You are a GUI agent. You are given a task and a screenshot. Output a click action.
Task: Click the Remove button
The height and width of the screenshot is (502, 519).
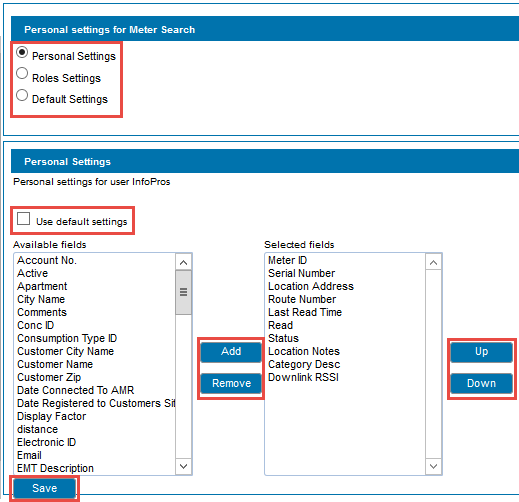pyautogui.click(x=231, y=383)
